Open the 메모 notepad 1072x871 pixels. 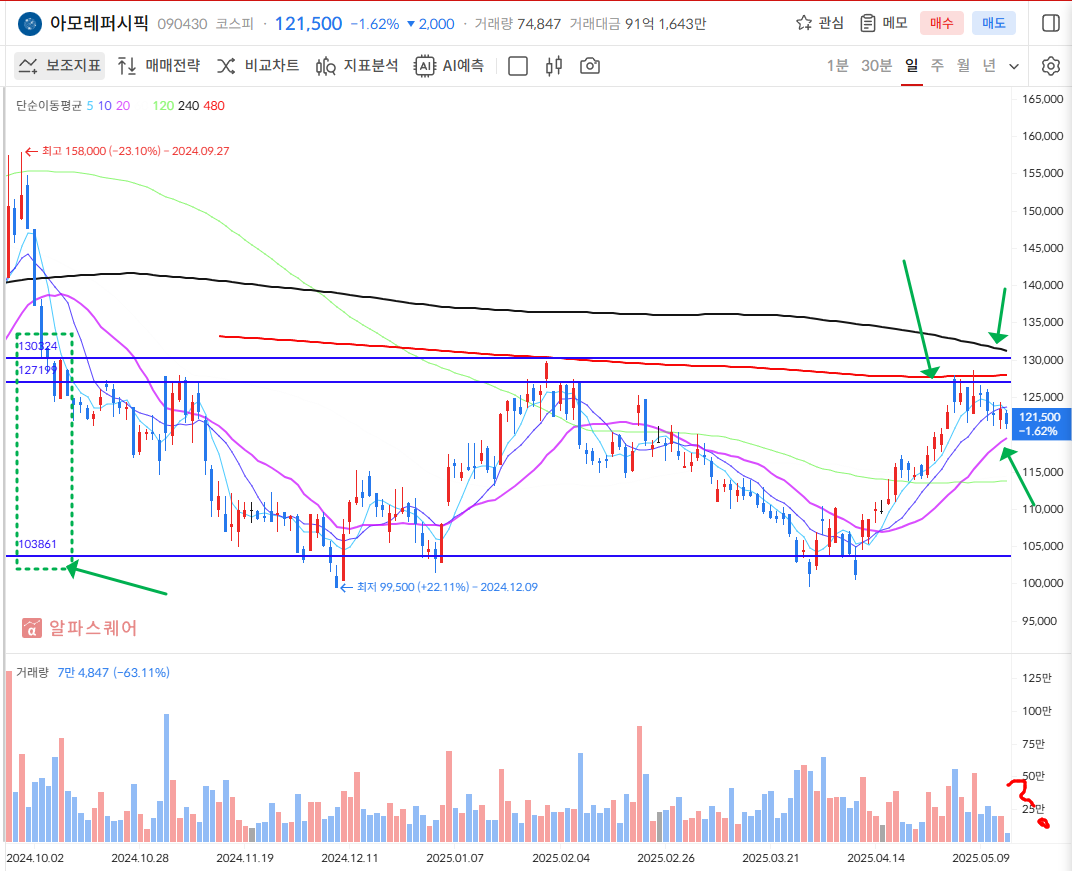[x=883, y=23]
